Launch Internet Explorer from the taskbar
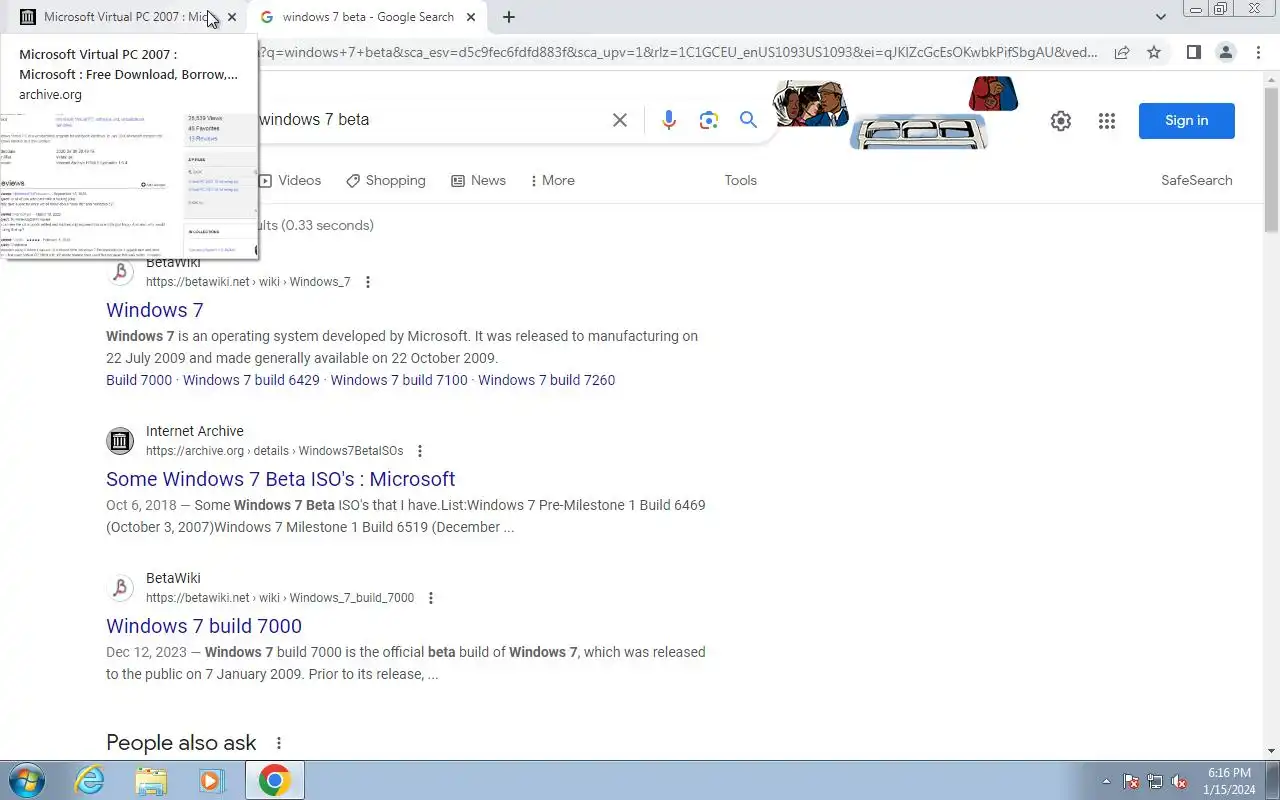 (x=89, y=780)
